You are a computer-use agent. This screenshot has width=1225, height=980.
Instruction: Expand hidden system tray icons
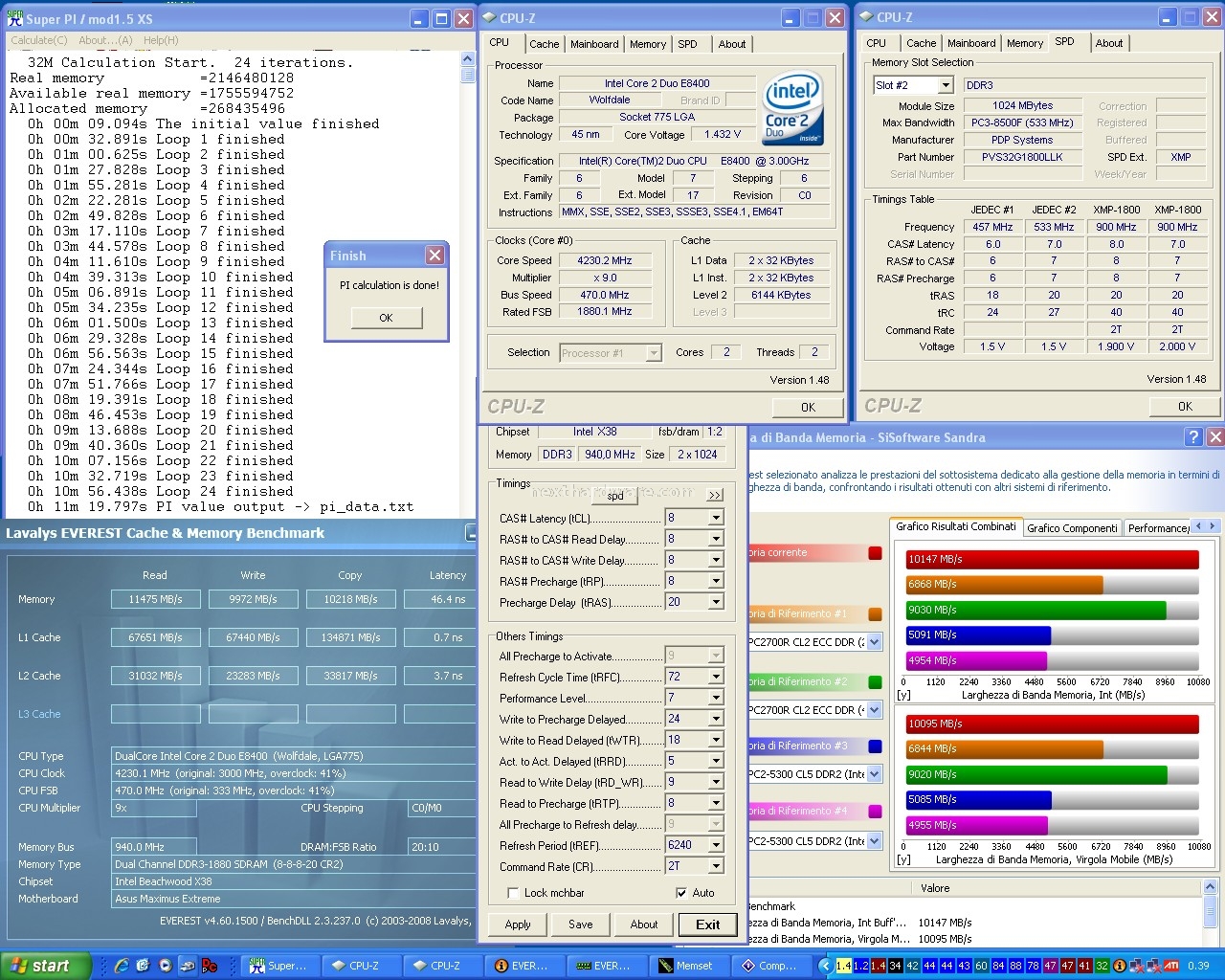coord(827,966)
